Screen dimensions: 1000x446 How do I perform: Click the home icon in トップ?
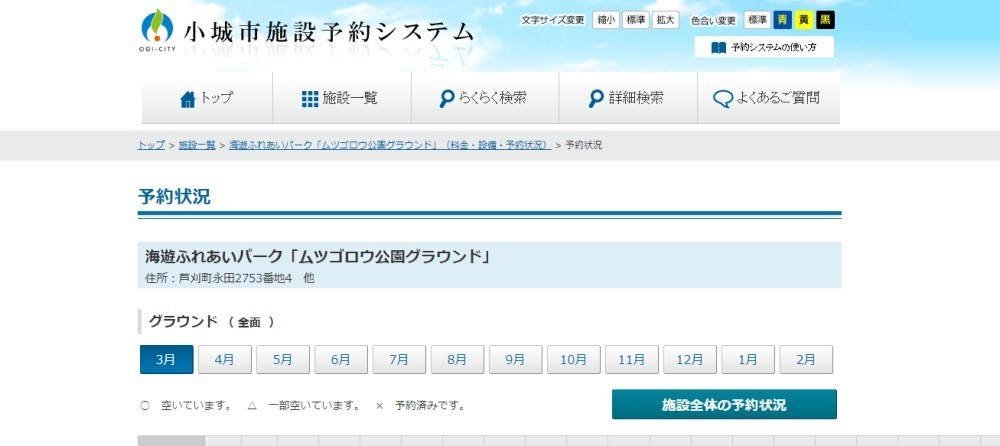tap(188, 99)
